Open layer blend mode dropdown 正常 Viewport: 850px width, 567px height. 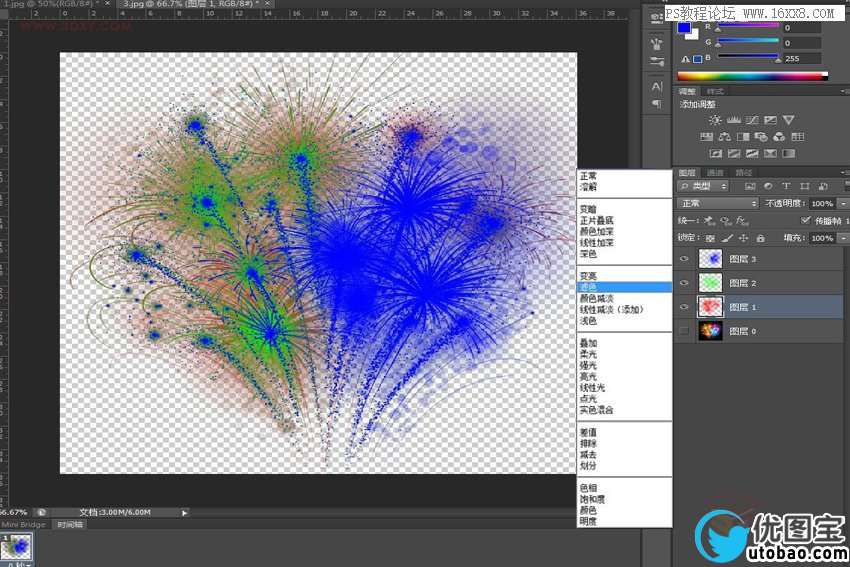(x=718, y=203)
